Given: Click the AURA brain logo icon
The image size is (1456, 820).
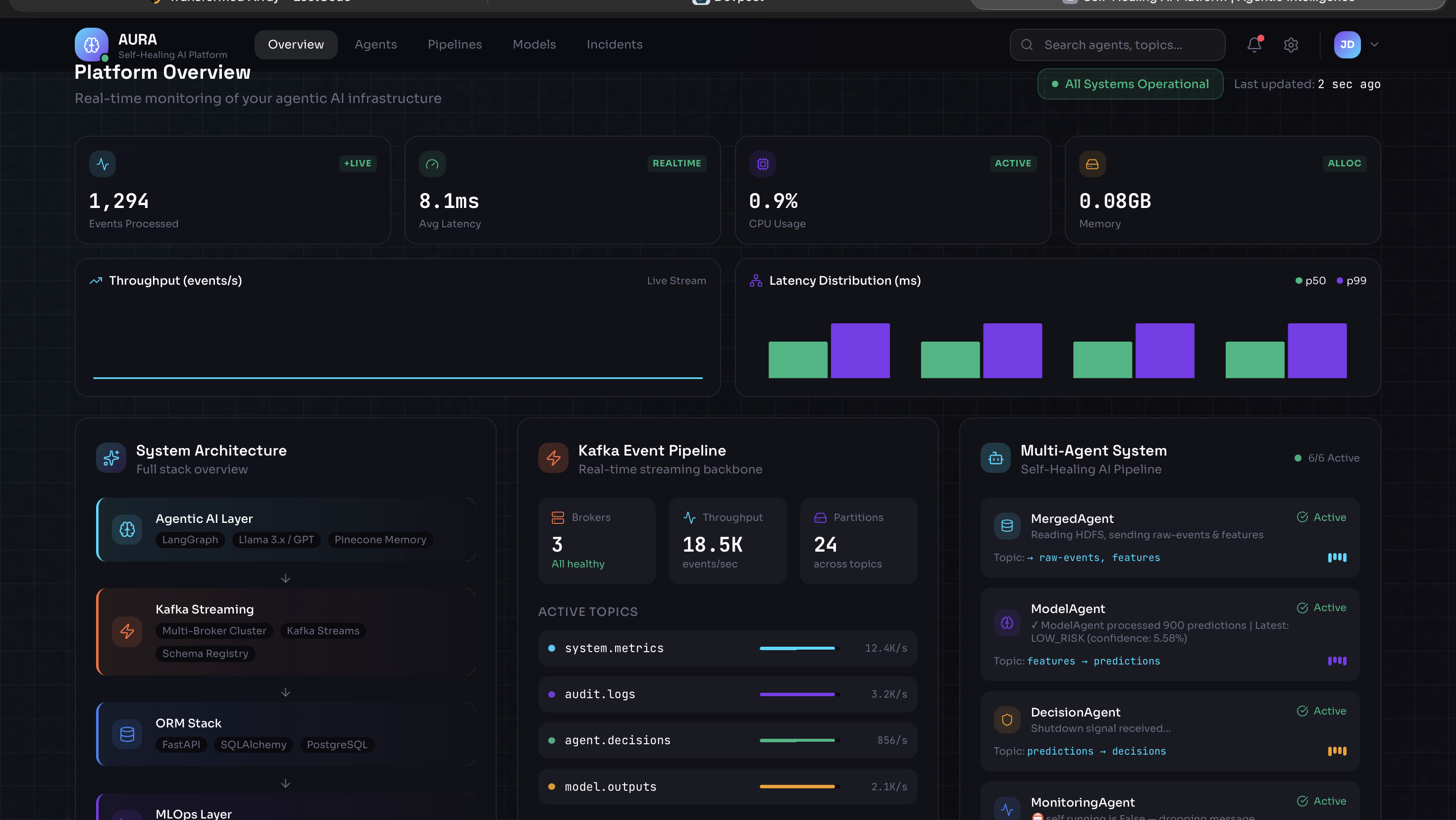Looking at the screenshot, I should 91,45.
